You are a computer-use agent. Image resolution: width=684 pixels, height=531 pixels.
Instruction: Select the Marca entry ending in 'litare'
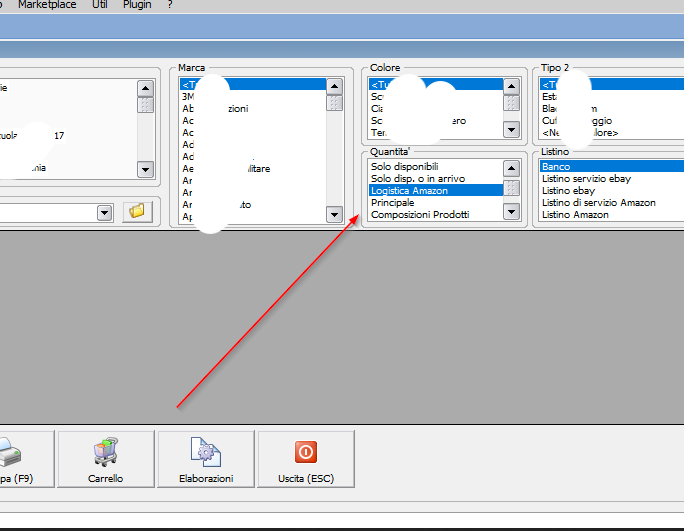click(253, 168)
